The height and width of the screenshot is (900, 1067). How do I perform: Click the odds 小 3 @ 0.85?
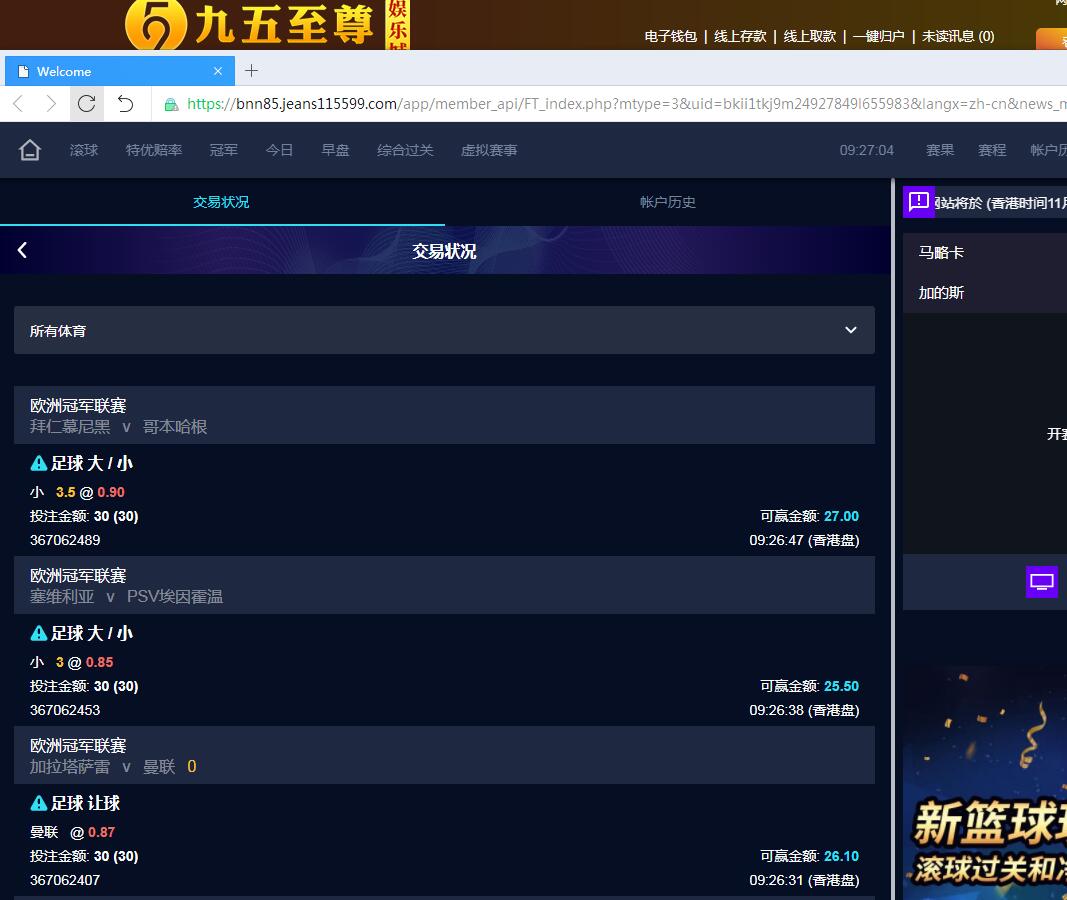tap(71, 662)
